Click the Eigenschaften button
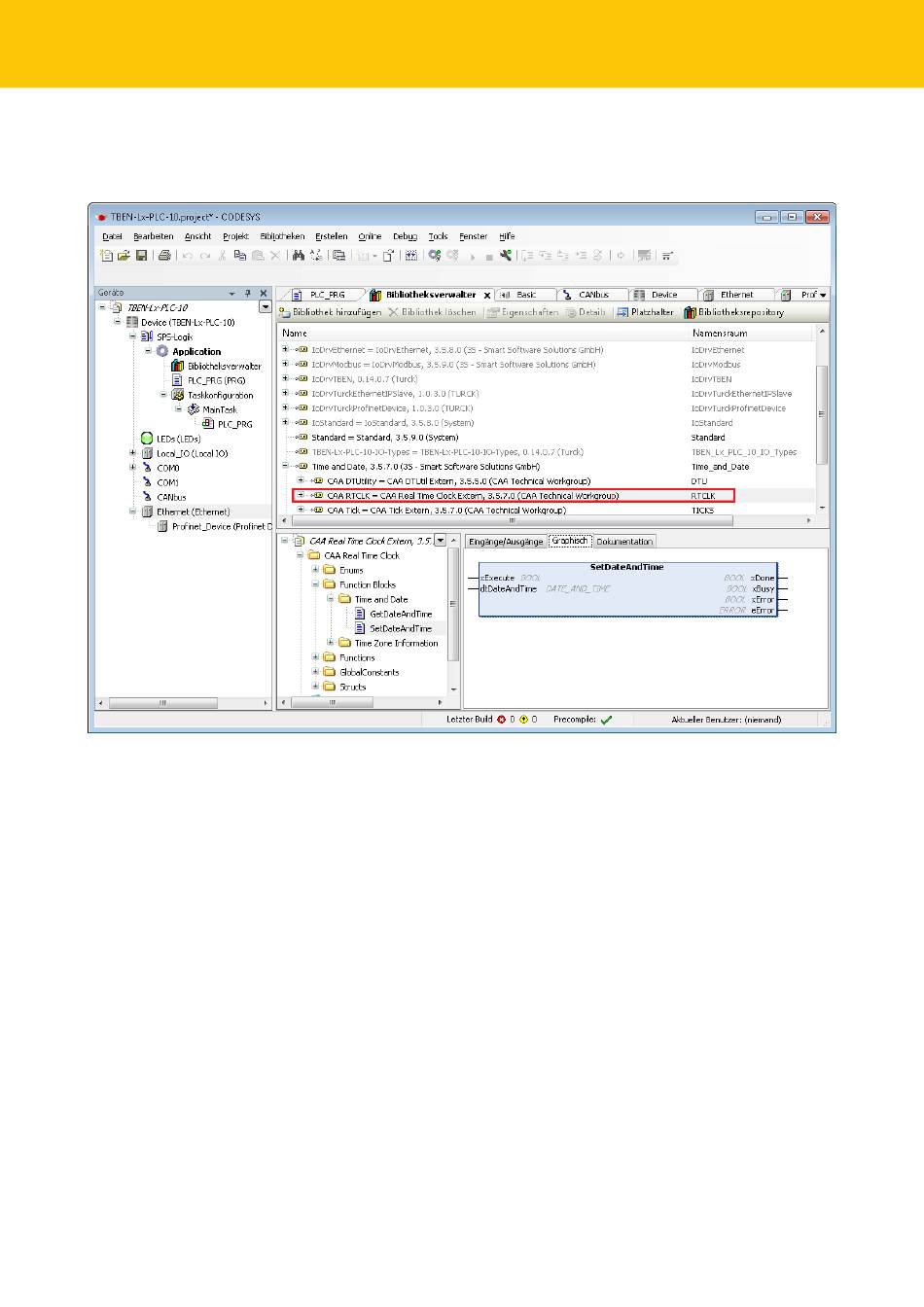This screenshot has width=924, height=1307. click(x=523, y=312)
